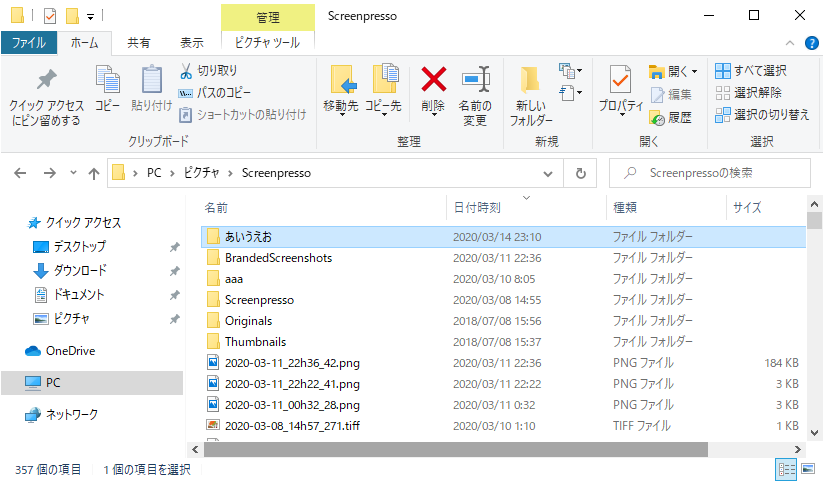Expand breadcrumb arrow after PC
824x482 pixels.
click(172, 173)
